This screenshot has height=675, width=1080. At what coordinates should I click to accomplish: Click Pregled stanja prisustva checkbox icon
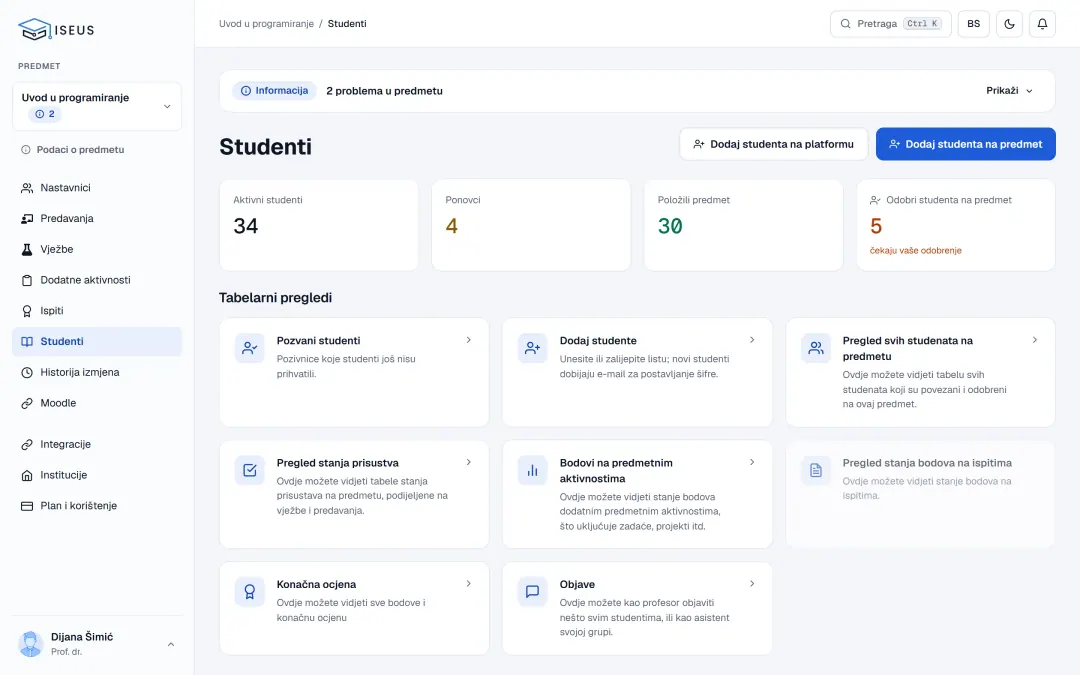(249, 470)
